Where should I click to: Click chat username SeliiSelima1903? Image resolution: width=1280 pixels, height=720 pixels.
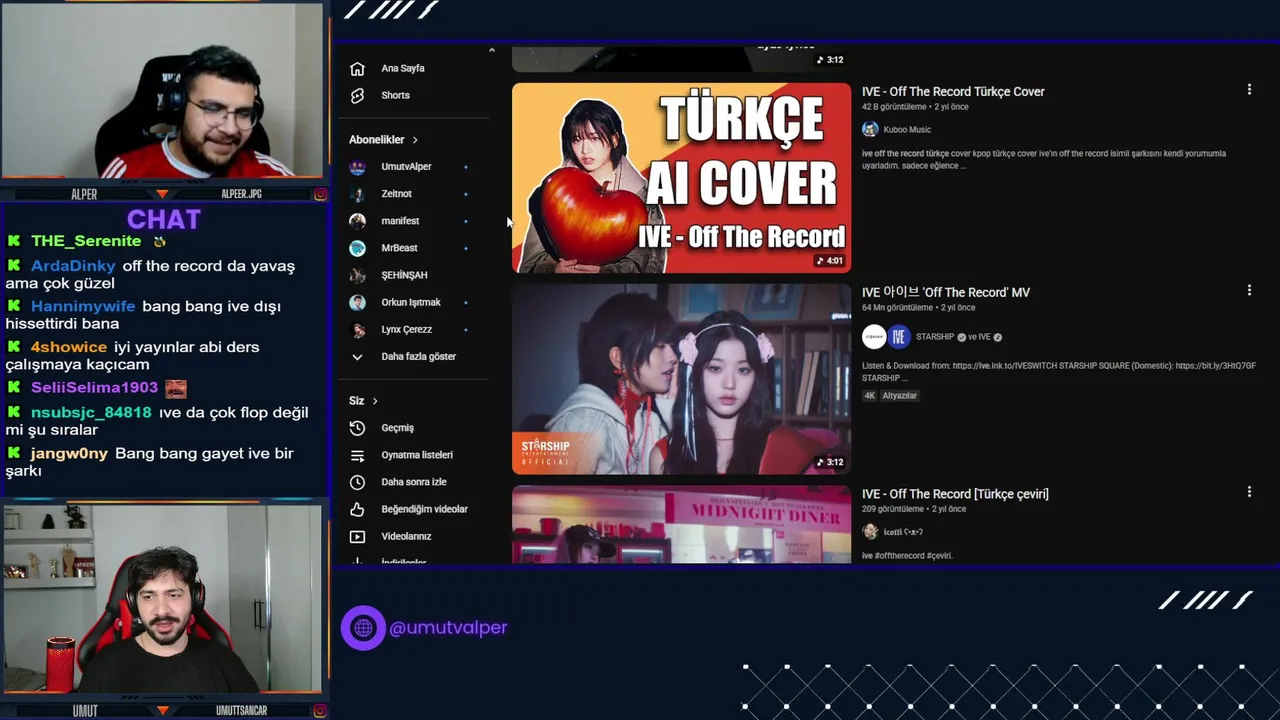click(94, 388)
